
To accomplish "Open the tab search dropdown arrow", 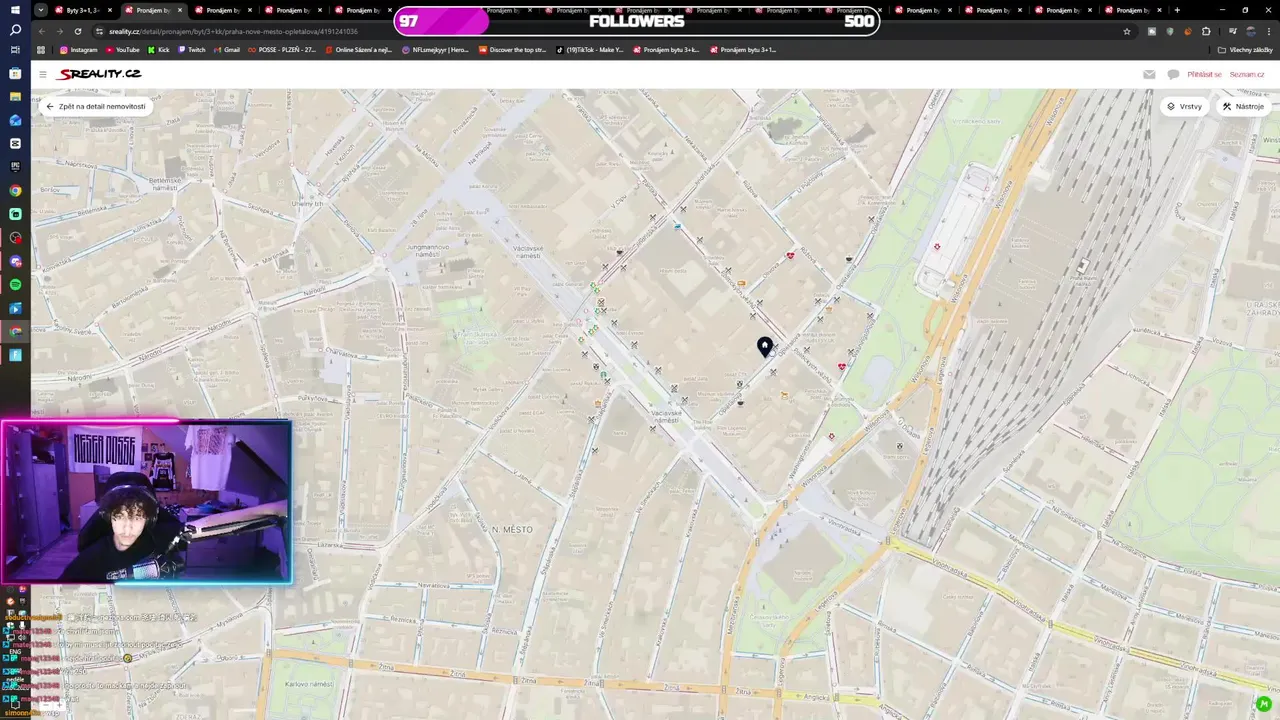I will 40,10.
